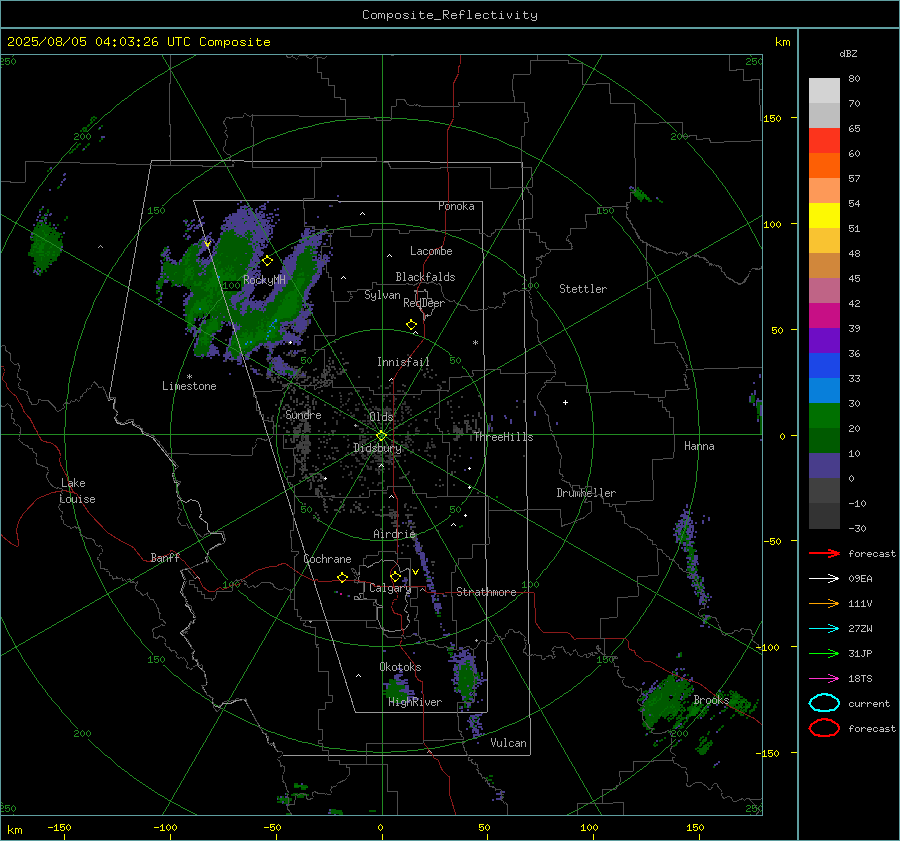Click the 'Okotoks' map label

(x=400, y=667)
